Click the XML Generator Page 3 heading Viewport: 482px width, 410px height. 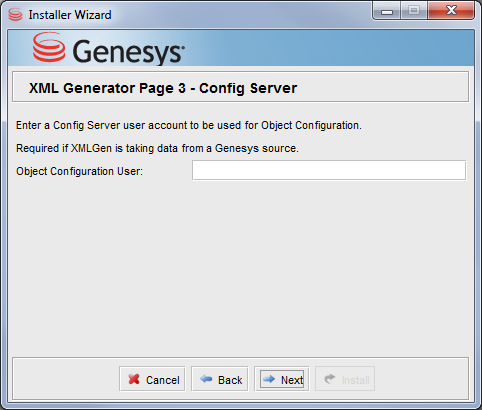pyautogui.click(x=163, y=88)
